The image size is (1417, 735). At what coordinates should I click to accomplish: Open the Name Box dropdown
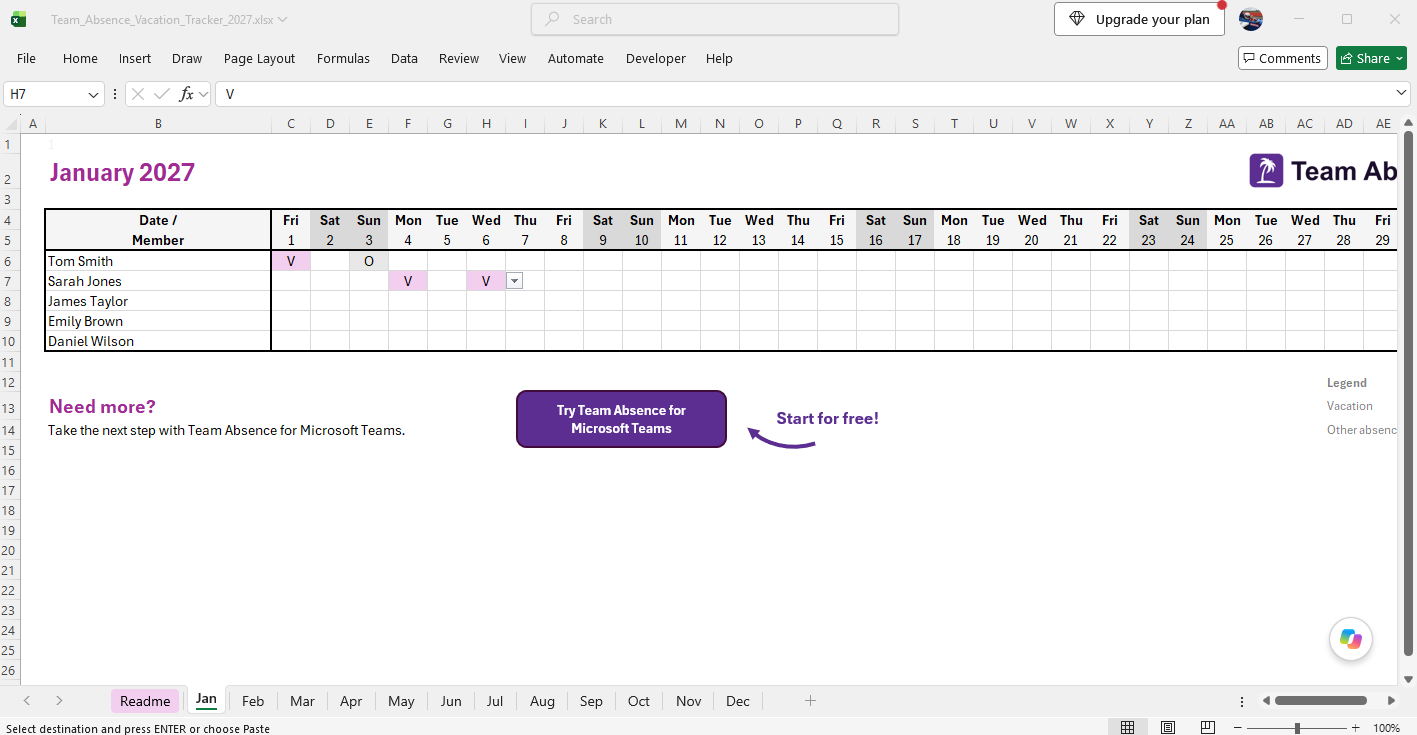(94, 94)
